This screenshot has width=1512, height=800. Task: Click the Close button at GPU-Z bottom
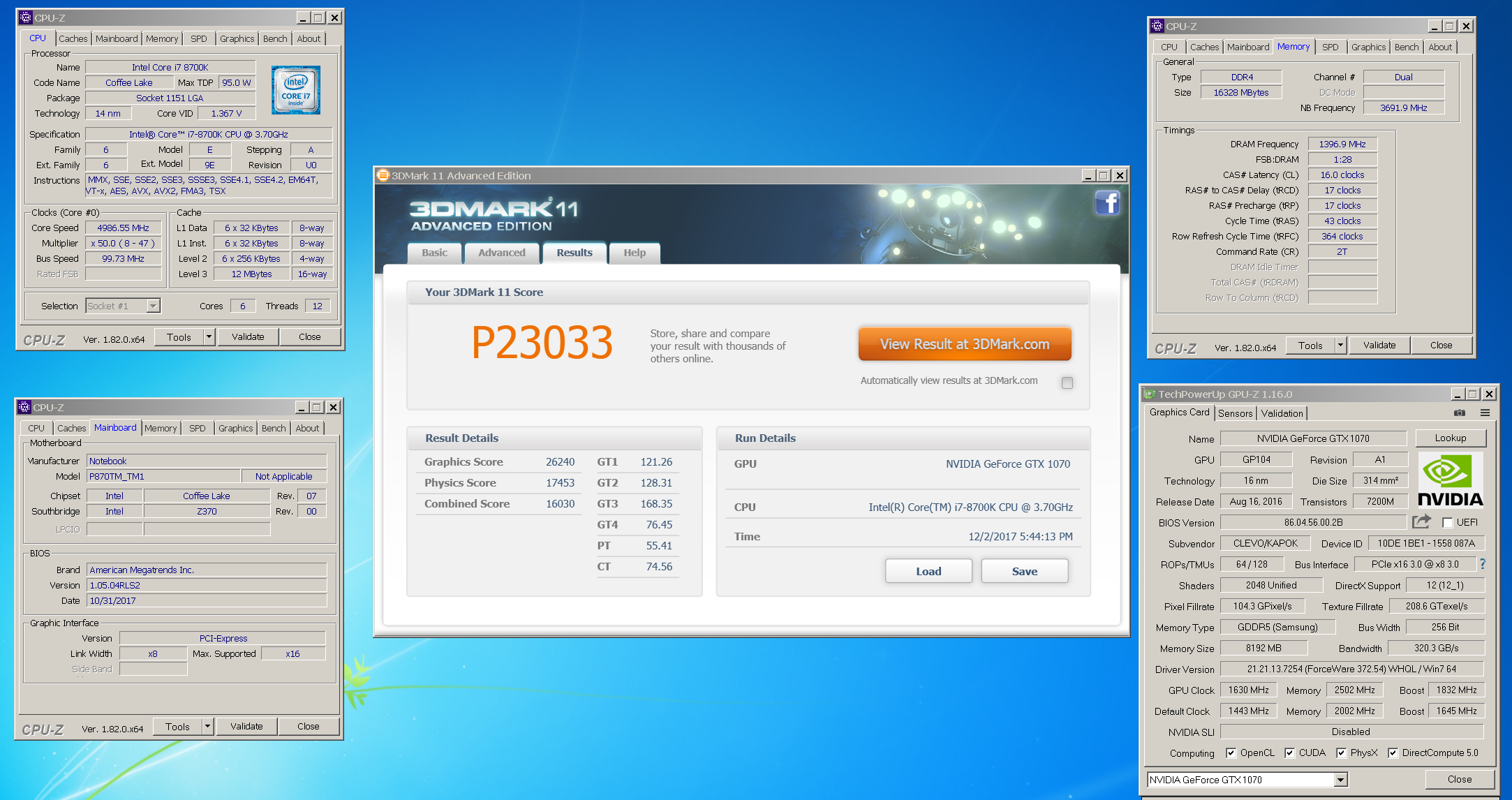(x=1460, y=779)
